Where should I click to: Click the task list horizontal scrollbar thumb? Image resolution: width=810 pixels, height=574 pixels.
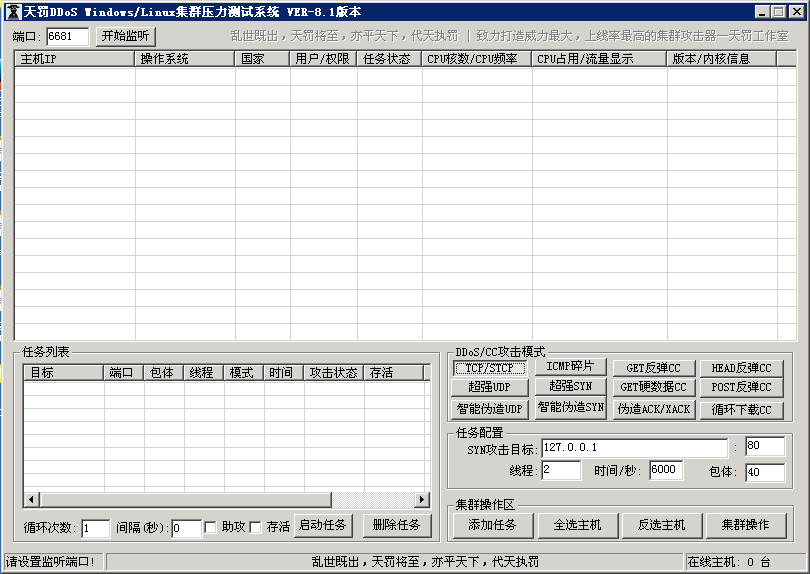coord(185,500)
